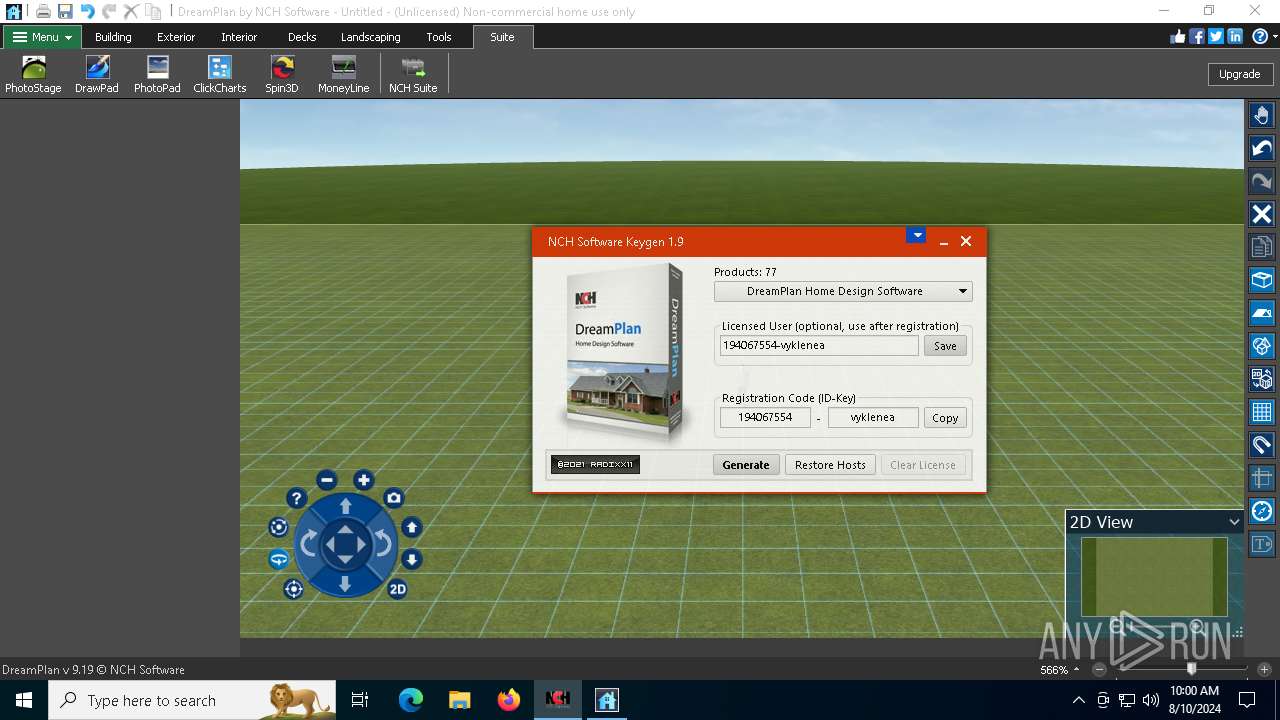Copy the registration code with Copy button
The image size is (1280, 720).
click(x=945, y=418)
